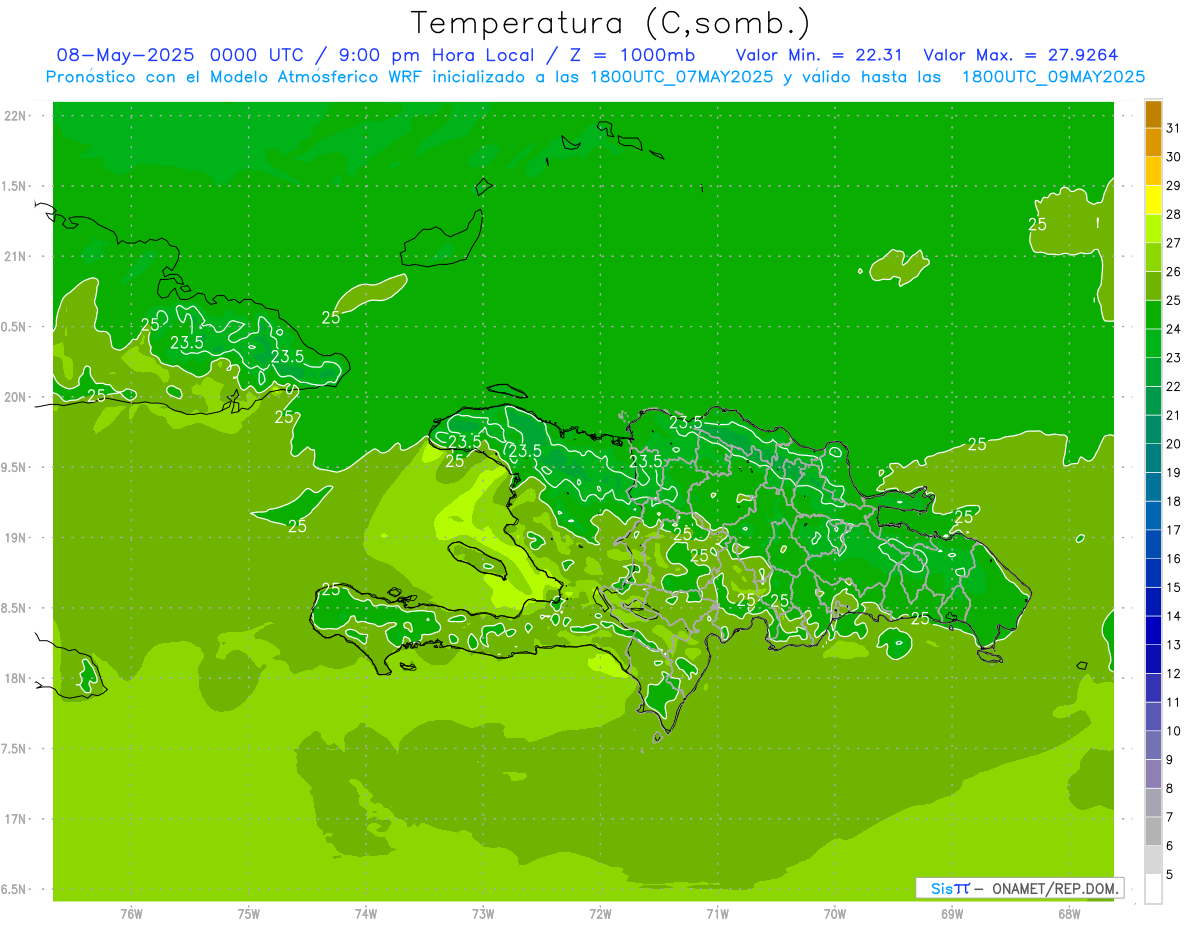This screenshot has height=927, width=1200.
Task: Pick the orange swatch between 30 and 31
Action: (x=1153, y=142)
